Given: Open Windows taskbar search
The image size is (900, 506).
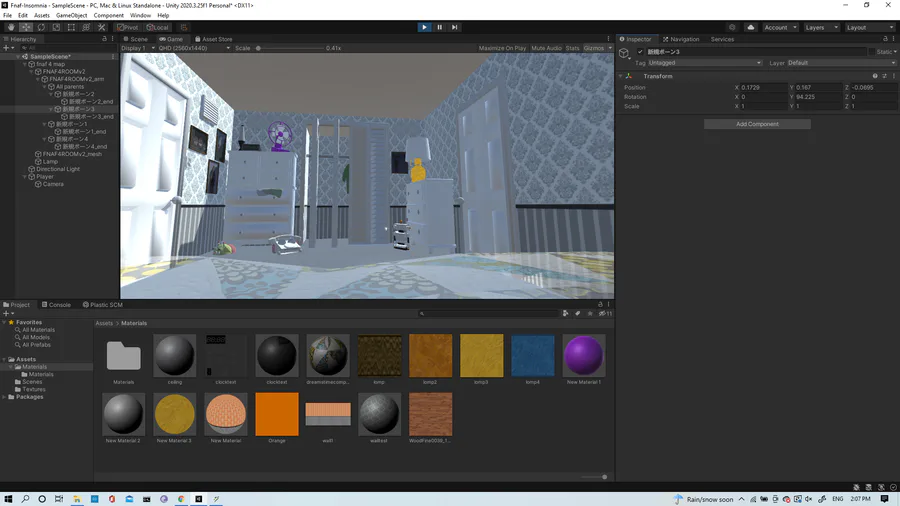Looking at the screenshot, I should [25, 499].
